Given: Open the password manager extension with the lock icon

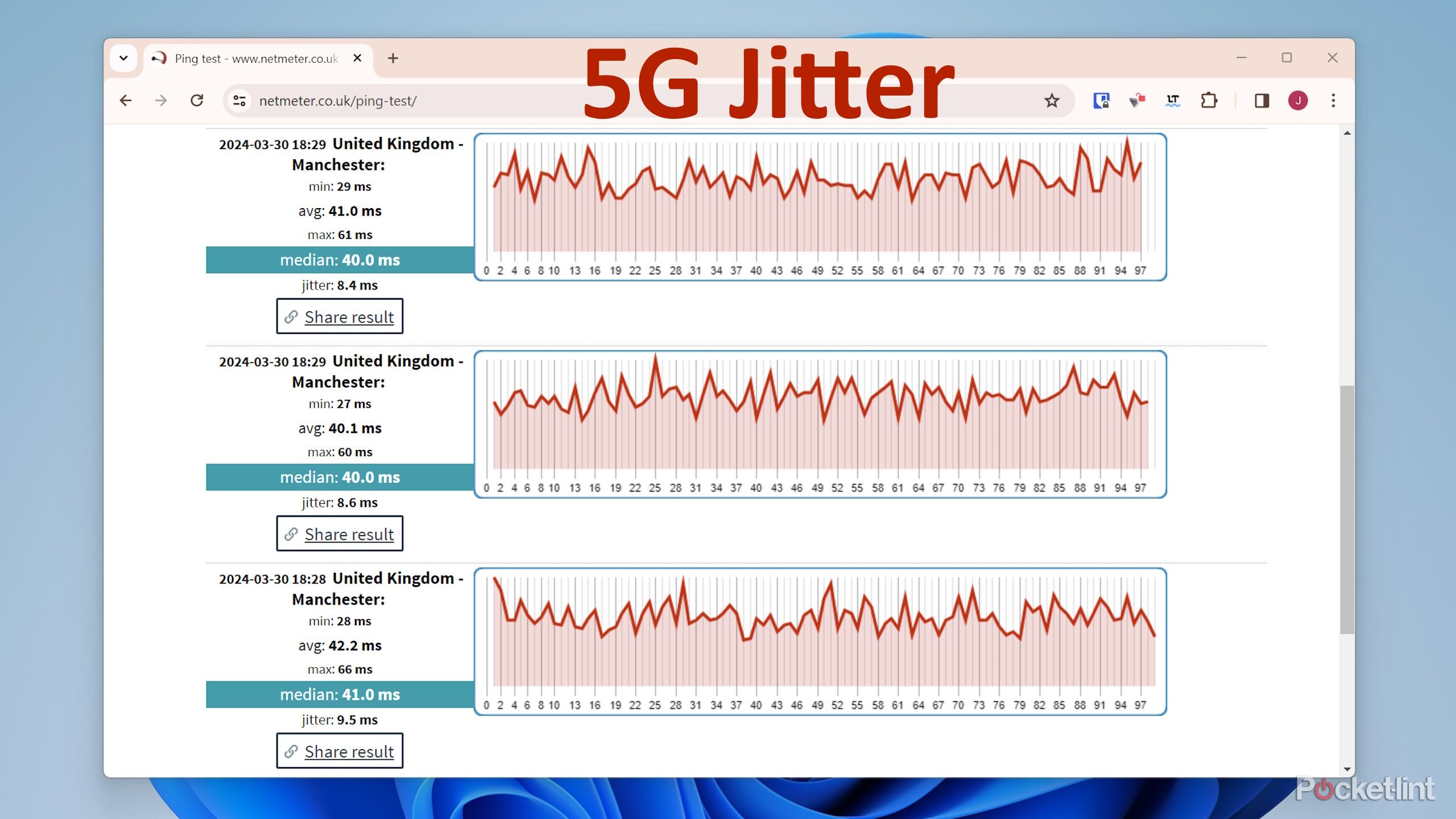Looking at the screenshot, I should pyautogui.click(x=1102, y=101).
